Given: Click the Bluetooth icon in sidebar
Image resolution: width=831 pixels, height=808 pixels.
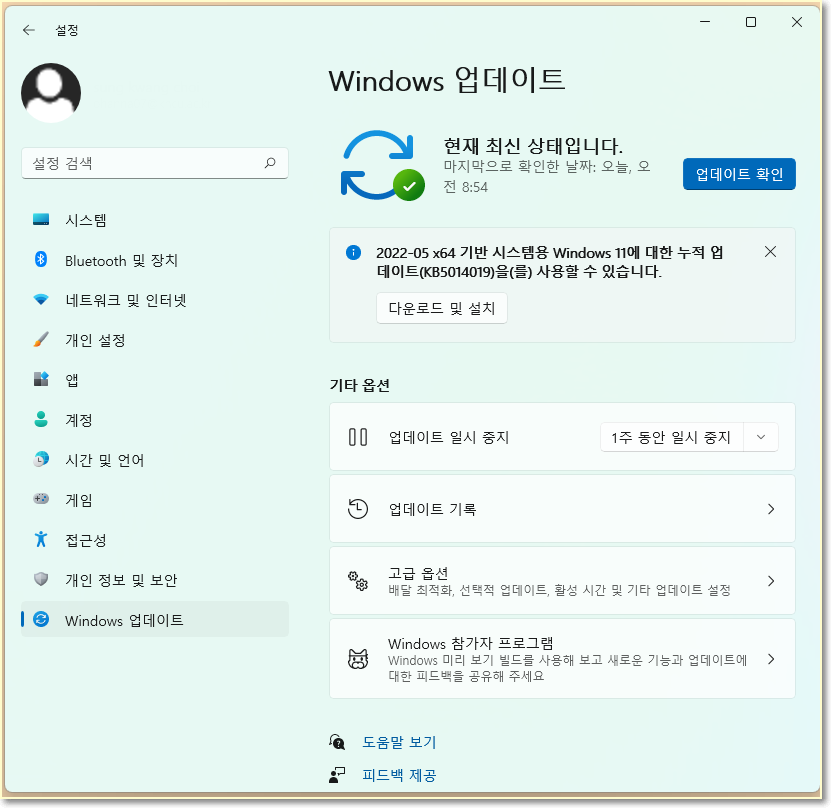Looking at the screenshot, I should [x=41, y=260].
